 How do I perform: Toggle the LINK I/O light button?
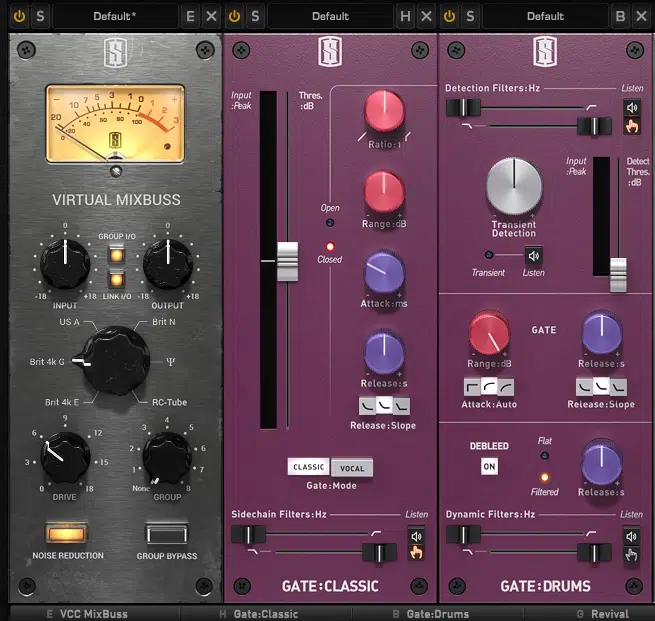click(x=117, y=279)
